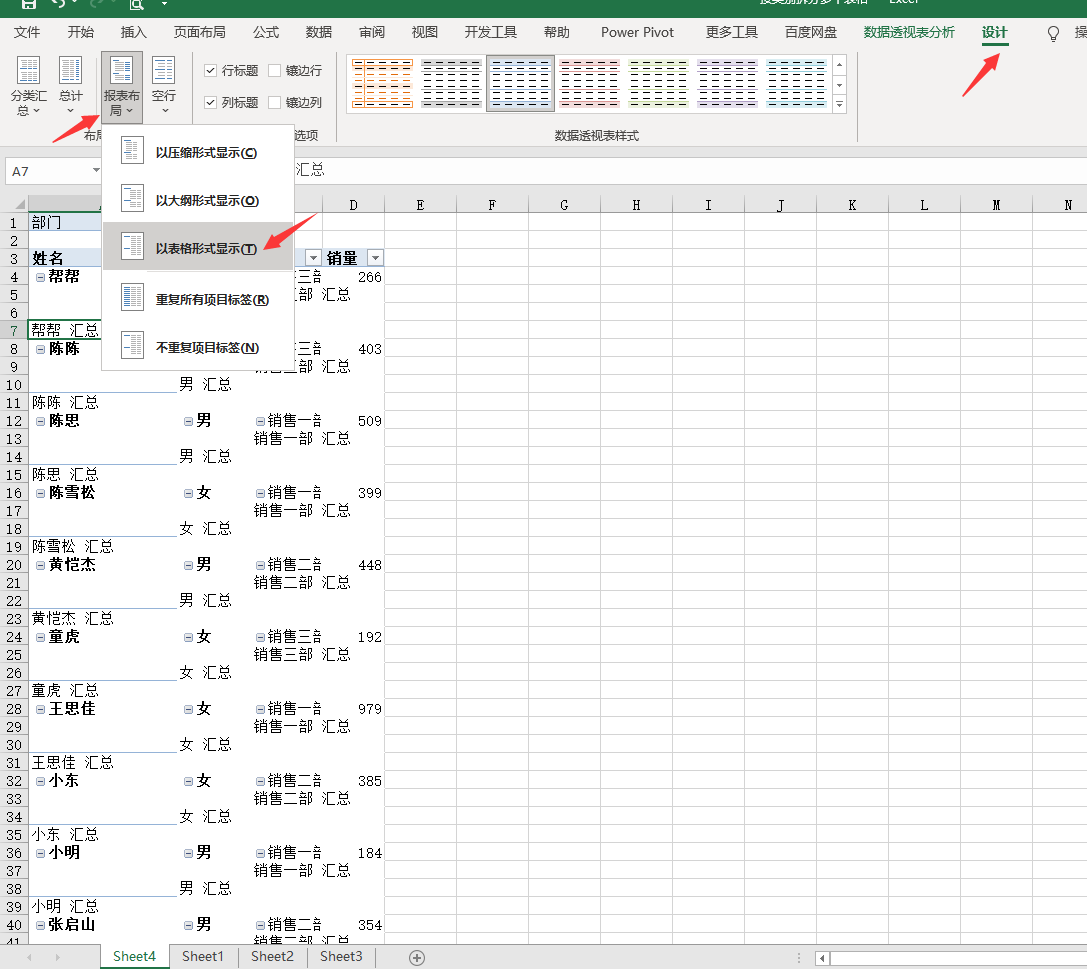
Task: Select row header 12
Action: pyautogui.click(x=14, y=421)
